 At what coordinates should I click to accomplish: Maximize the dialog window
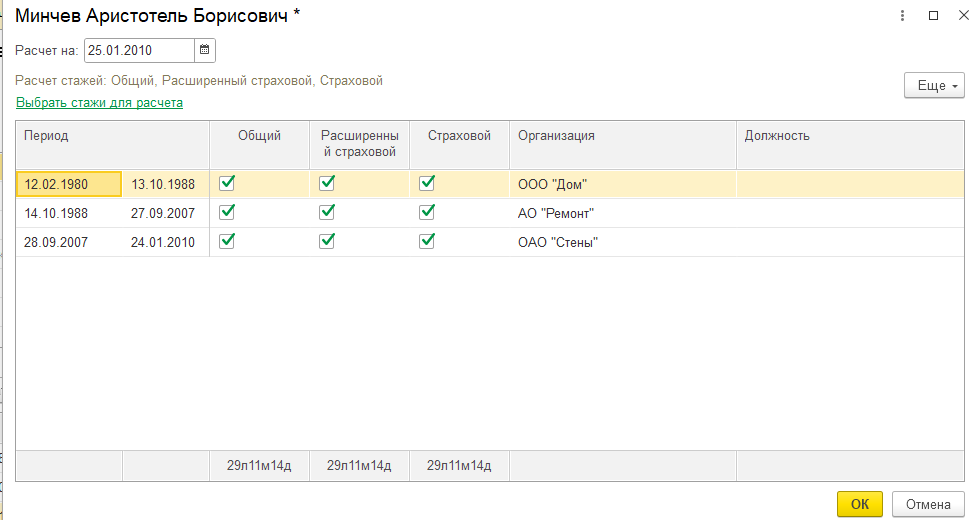pyautogui.click(x=933, y=16)
